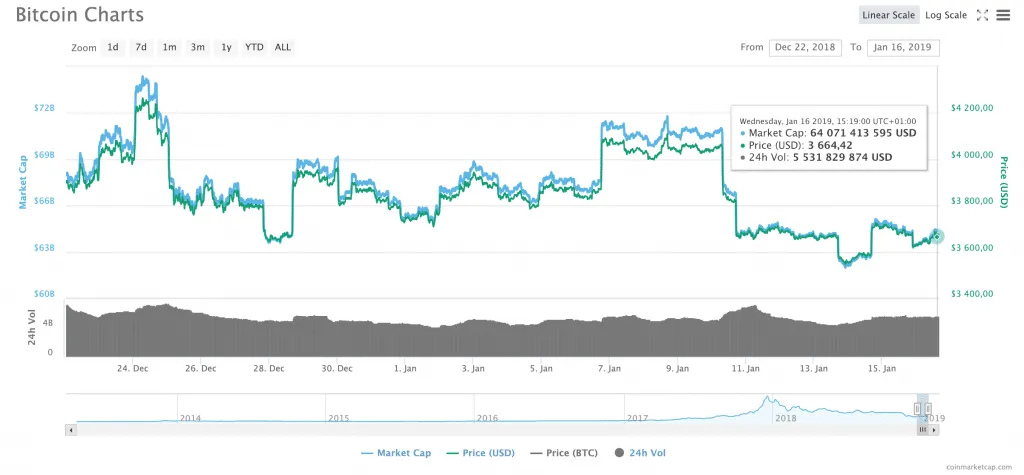Click the $69B market cap axis label

[x=44, y=156]
